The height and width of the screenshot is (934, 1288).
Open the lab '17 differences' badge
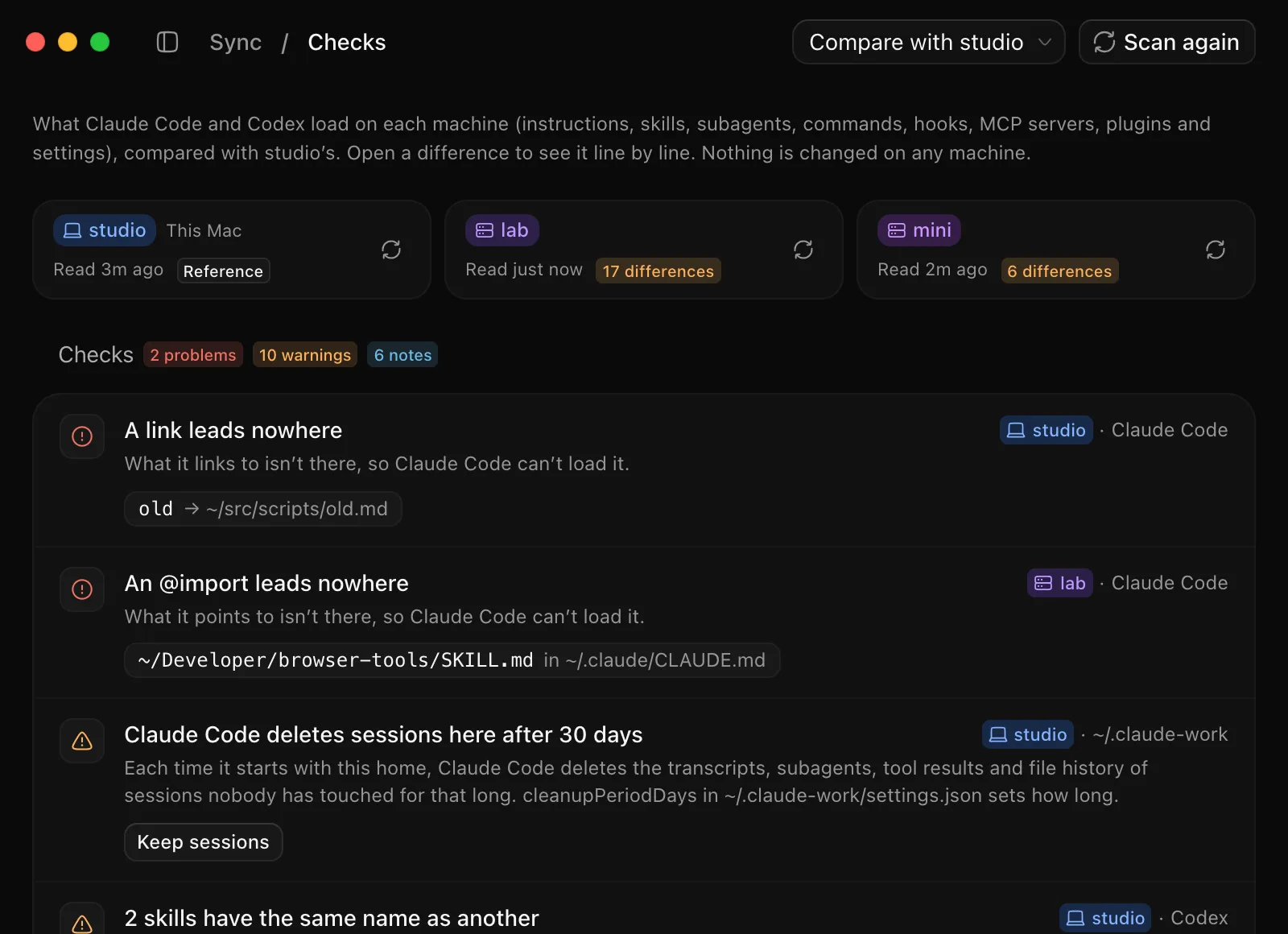click(658, 271)
